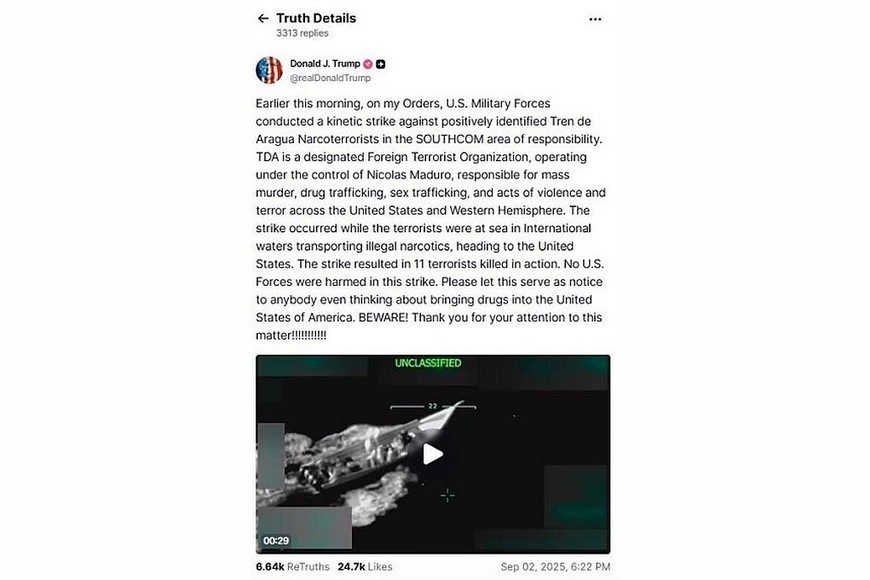Open the flag-themed profile avatar

point(269,70)
